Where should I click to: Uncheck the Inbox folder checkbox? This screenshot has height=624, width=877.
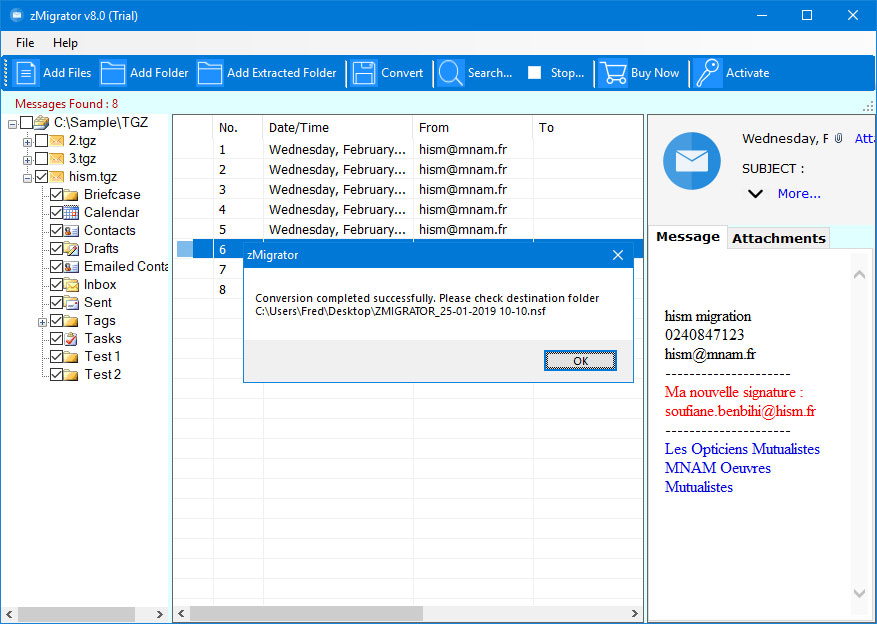(x=56, y=285)
